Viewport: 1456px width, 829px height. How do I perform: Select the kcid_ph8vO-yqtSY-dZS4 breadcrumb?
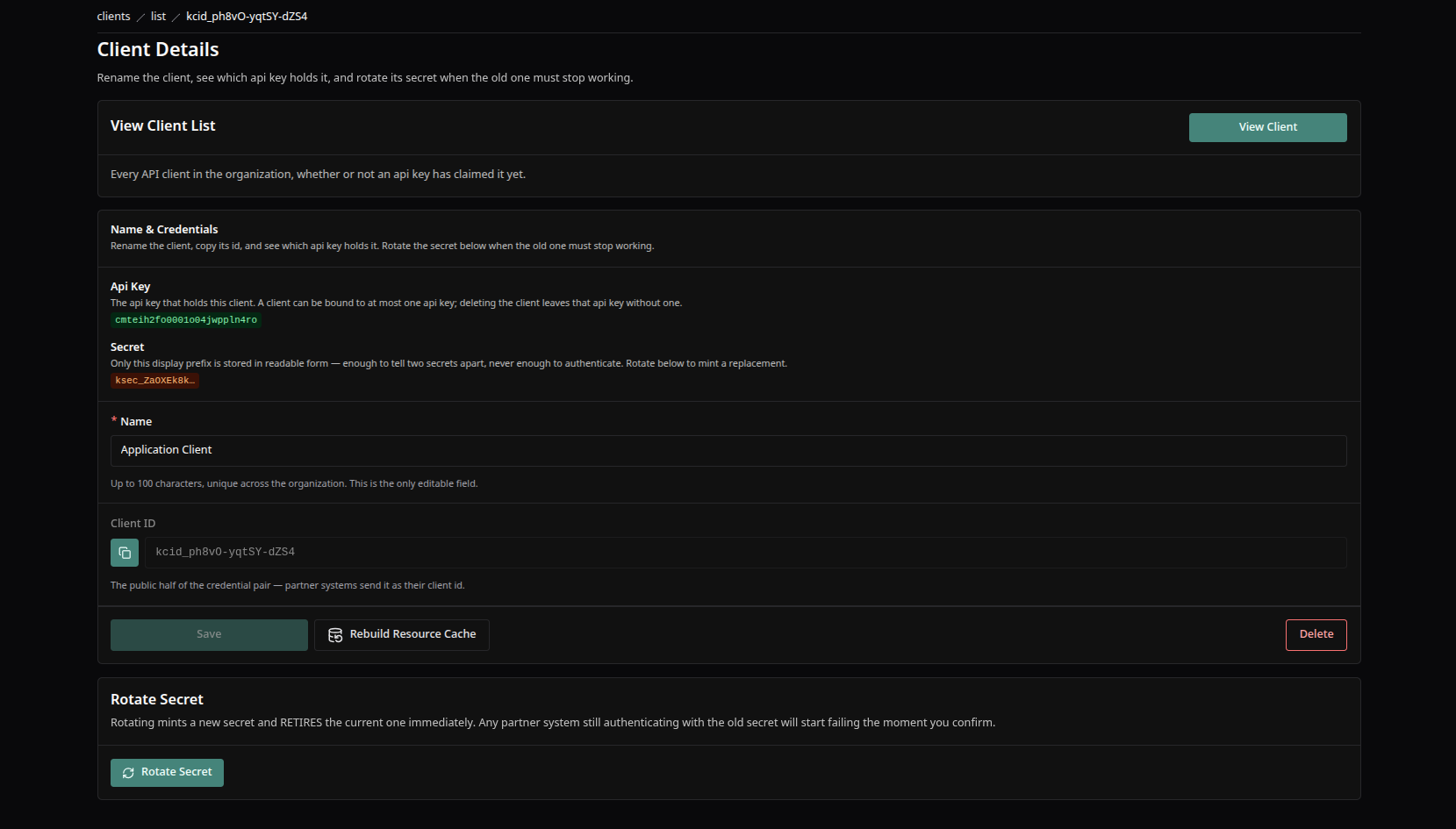247,17
